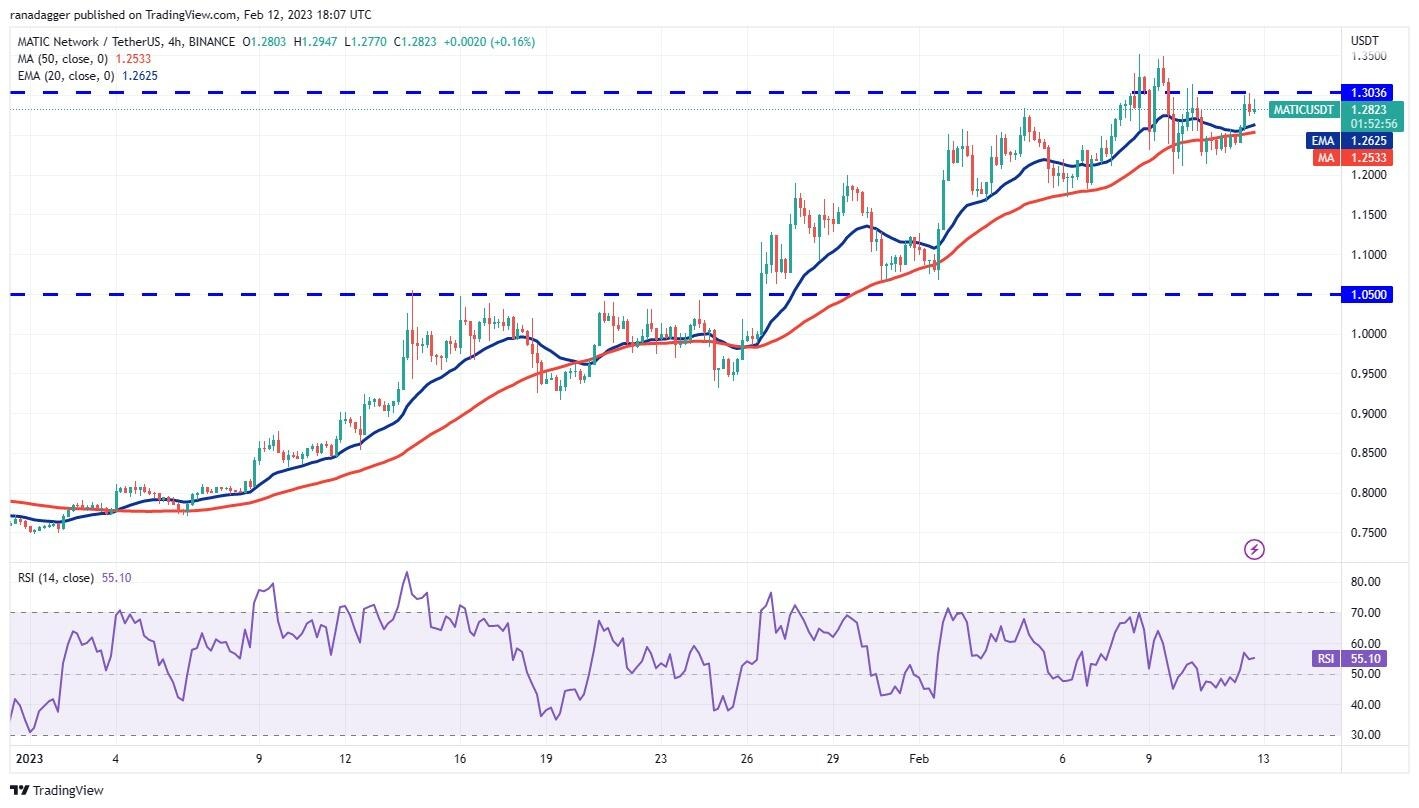Click the 2023 label on time axis
The width and height of the screenshot is (1419, 808).
29,759
